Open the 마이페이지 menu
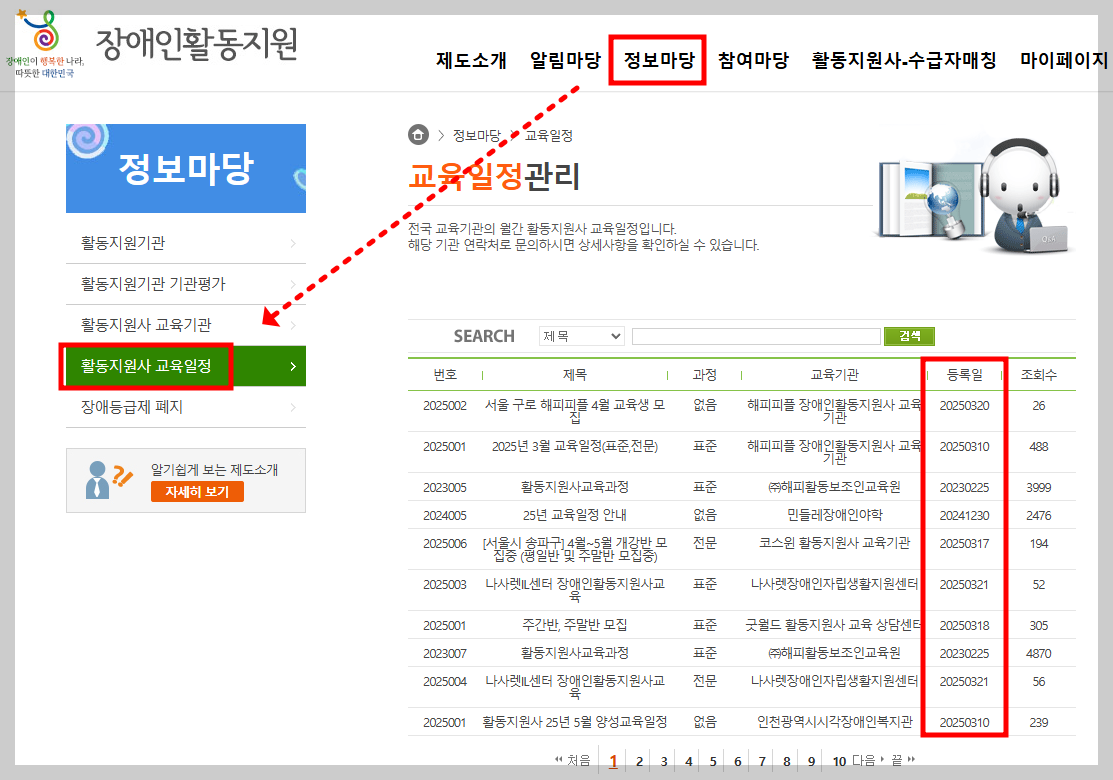1113x780 pixels. pyautogui.click(x=1064, y=60)
